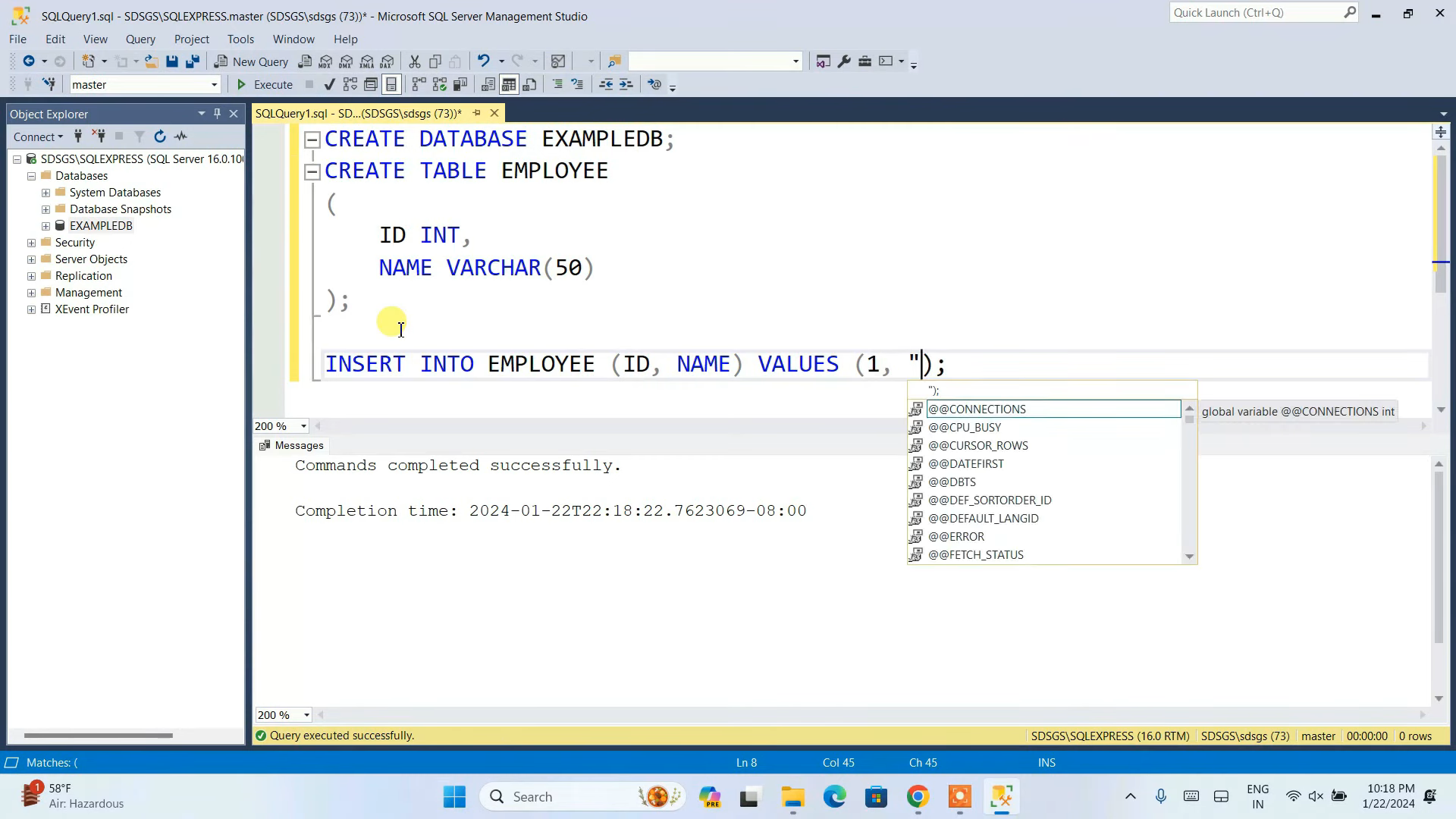Execute the current SQL query
Image resolution: width=1456 pixels, height=819 pixels.
pyautogui.click(x=265, y=84)
